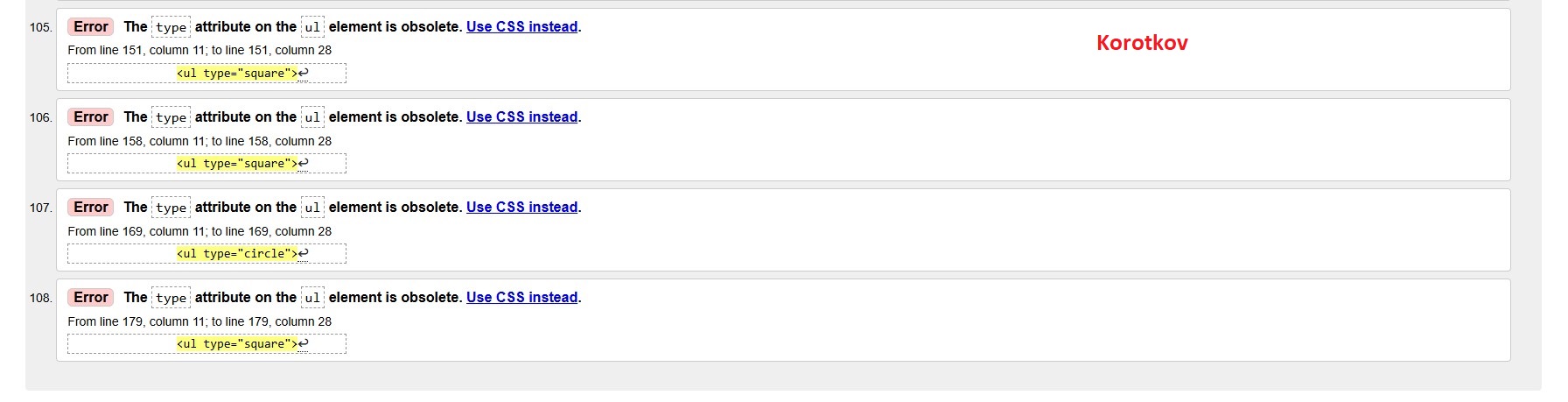Click the "type" code word in error 105
1568x402 pixels.
pos(171,28)
